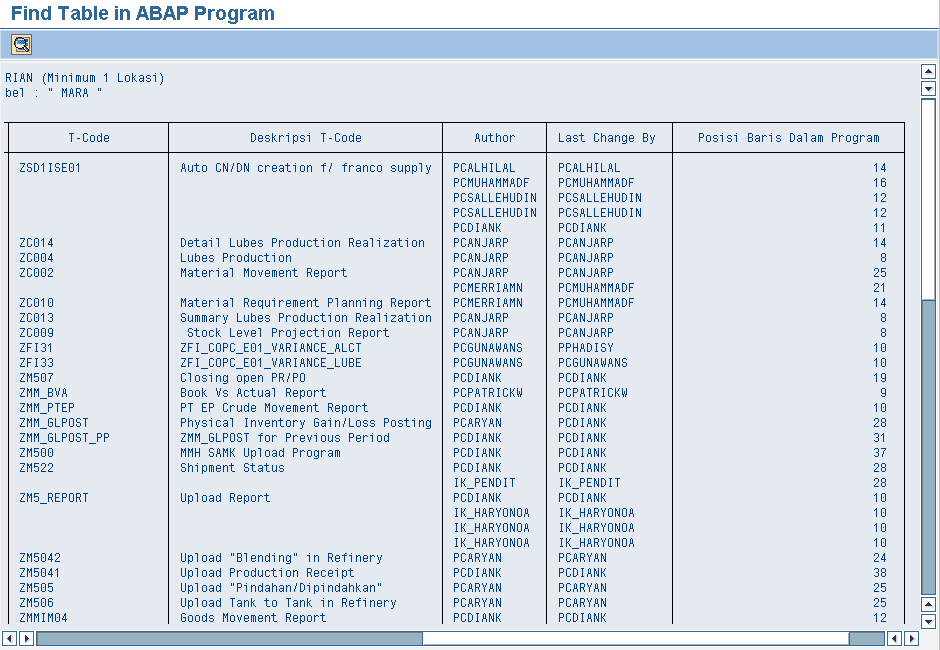Viewport: 940px width, 650px height.
Task: Select the Posisi Baris Dalam Program header
Action: pyautogui.click(x=789, y=138)
